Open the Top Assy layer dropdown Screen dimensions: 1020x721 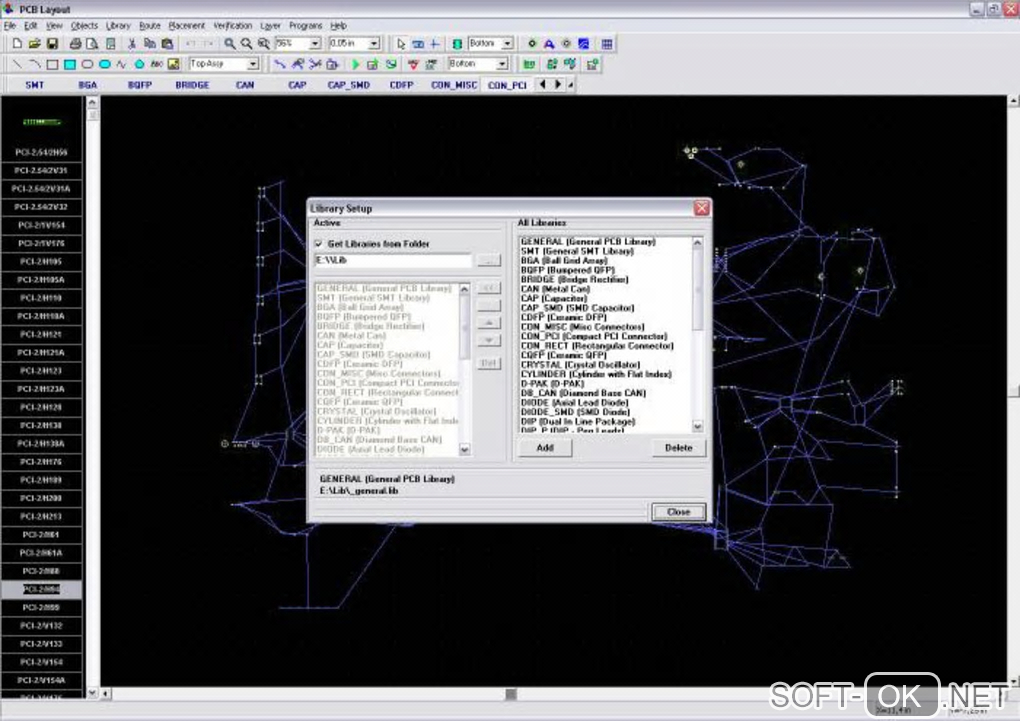click(x=252, y=64)
